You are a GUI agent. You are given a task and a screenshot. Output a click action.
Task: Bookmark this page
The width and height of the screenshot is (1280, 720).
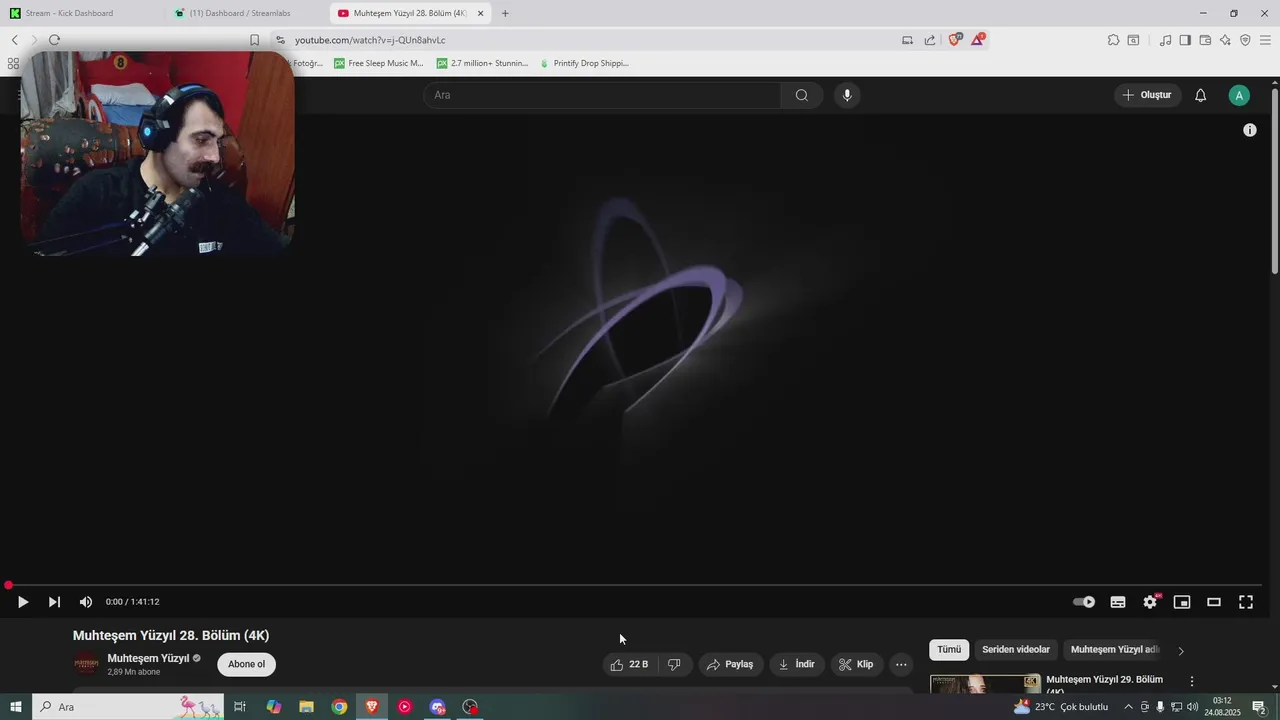(x=254, y=40)
